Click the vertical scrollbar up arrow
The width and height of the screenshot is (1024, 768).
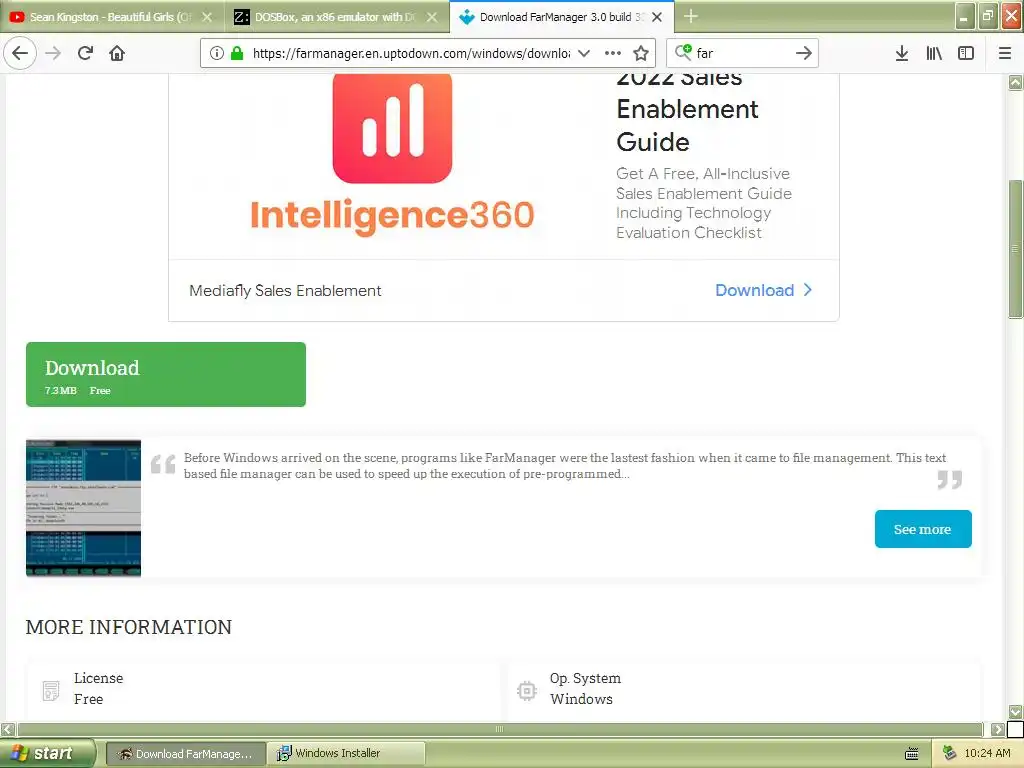[1015, 82]
